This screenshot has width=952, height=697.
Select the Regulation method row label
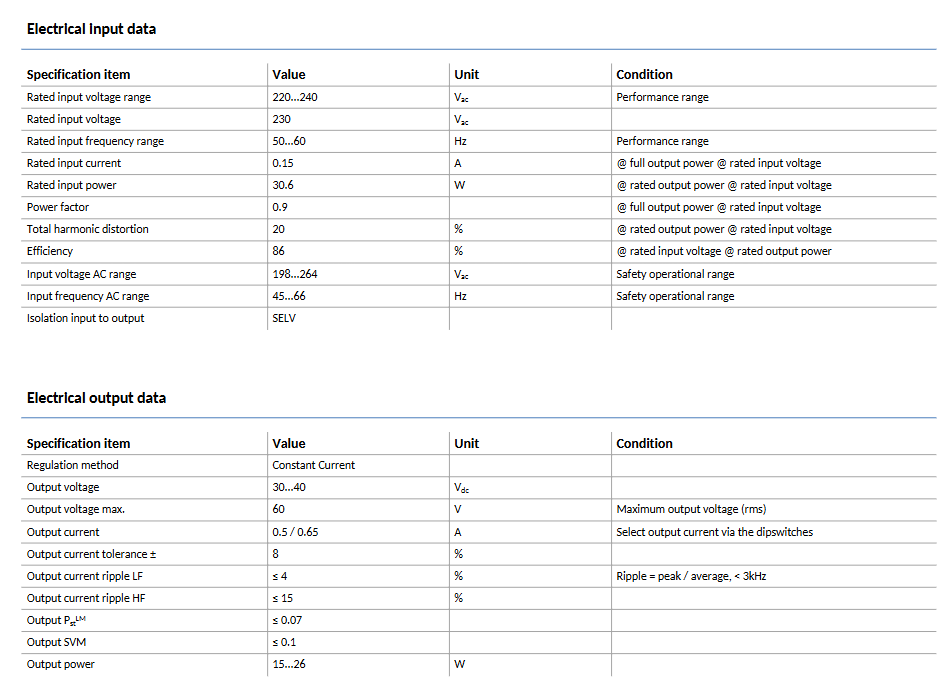click(73, 465)
